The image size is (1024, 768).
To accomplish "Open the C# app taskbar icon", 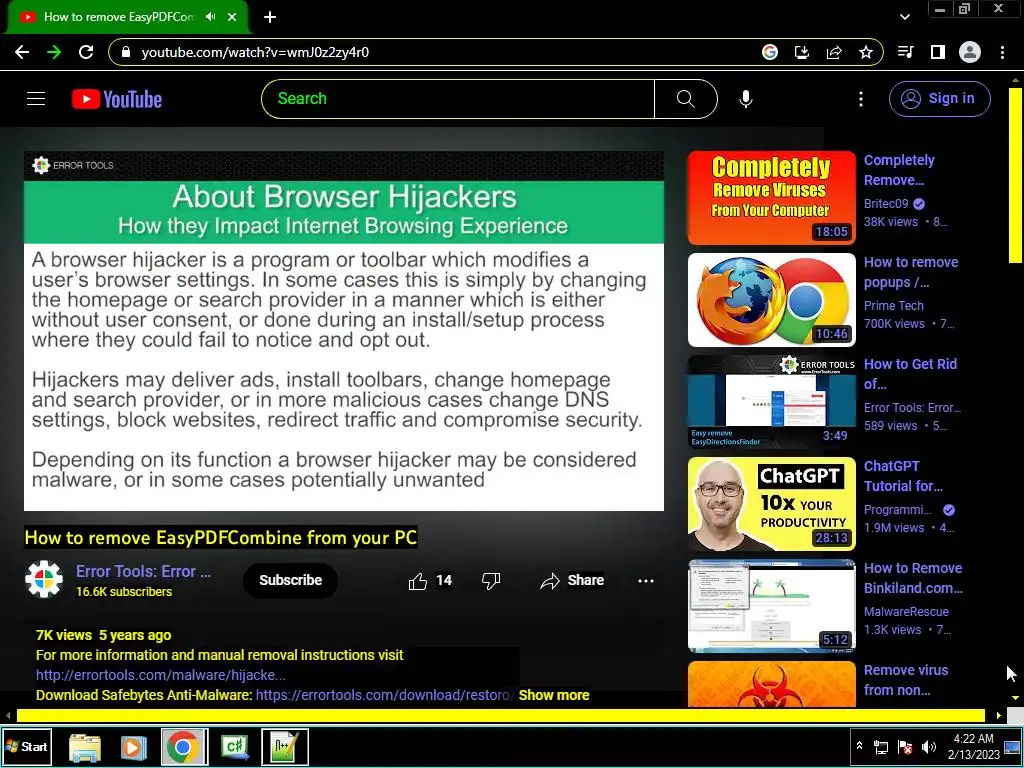I will click(x=235, y=747).
